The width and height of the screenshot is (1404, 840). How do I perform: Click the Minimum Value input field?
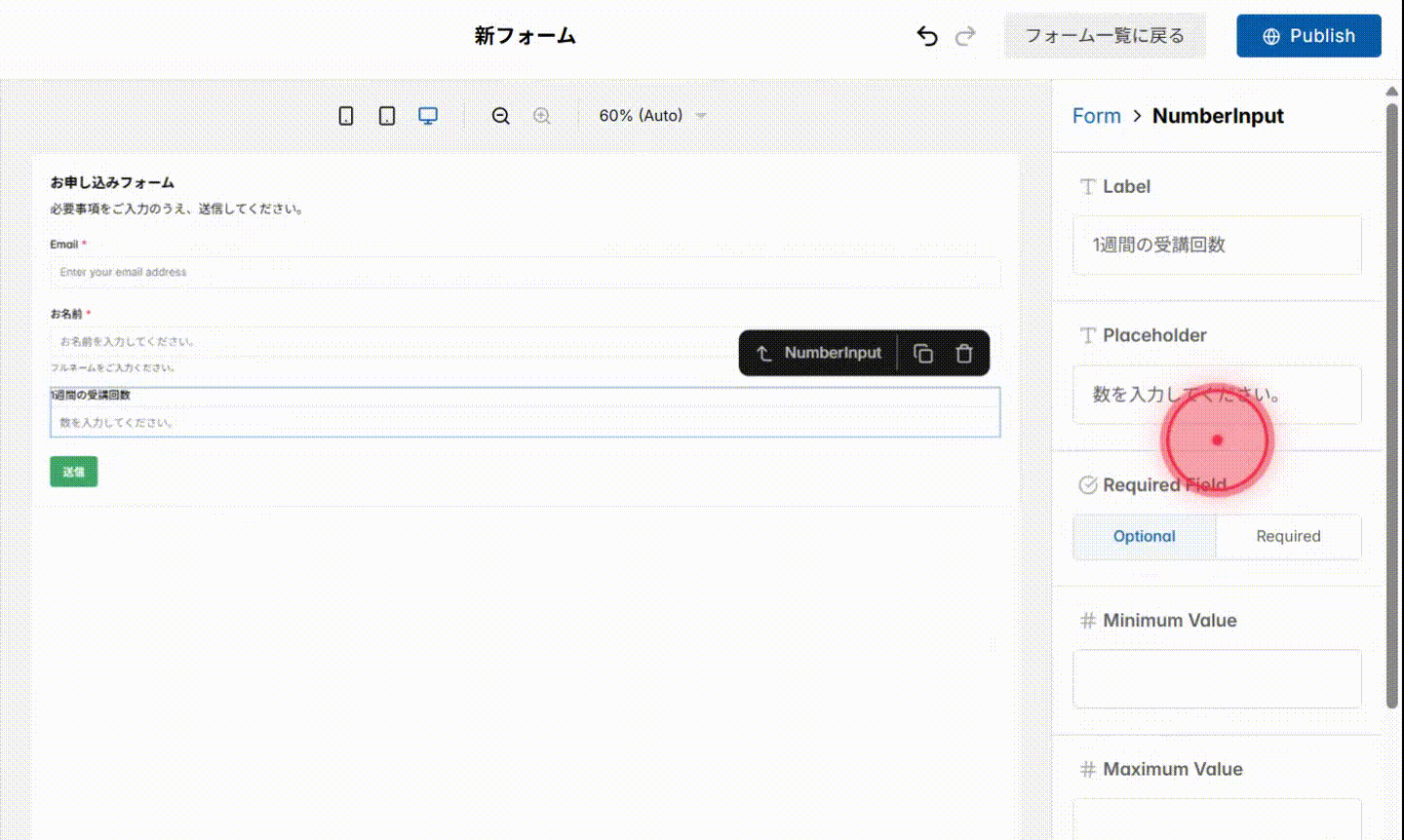coord(1217,677)
